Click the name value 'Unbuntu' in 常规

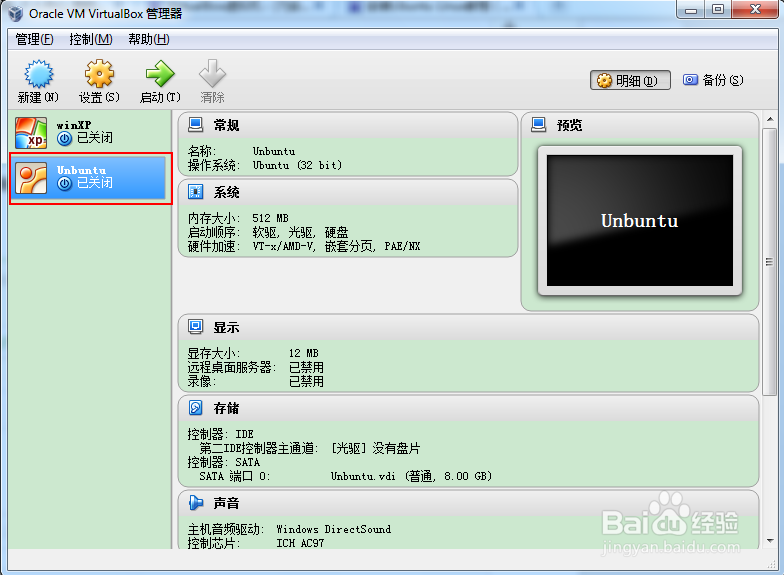[274, 151]
